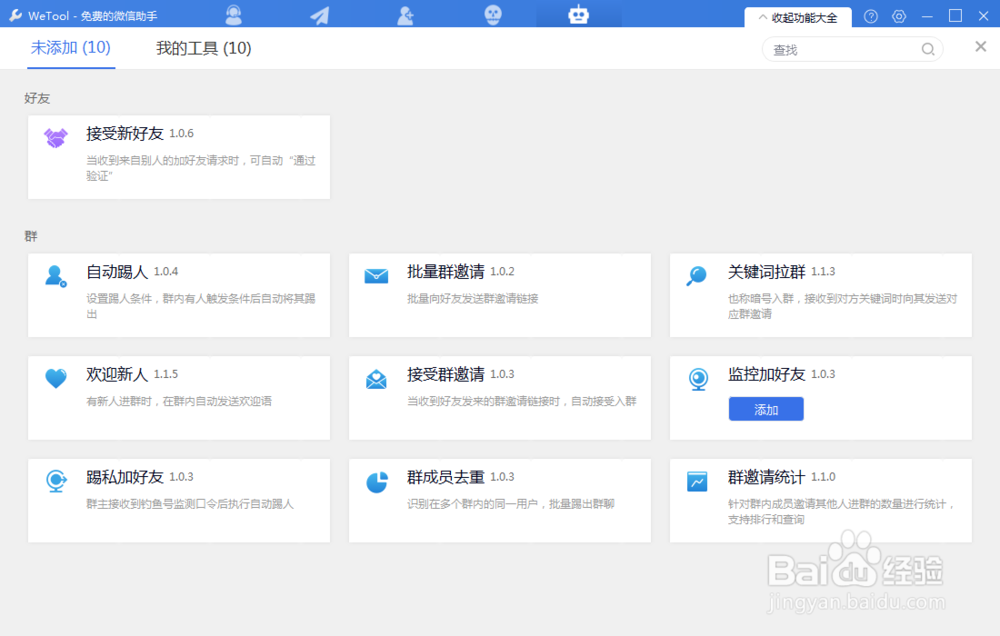Click the envelope icon of 批量群邀请
The width and height of the screenshot is (1000, 636).
[376, 276]
